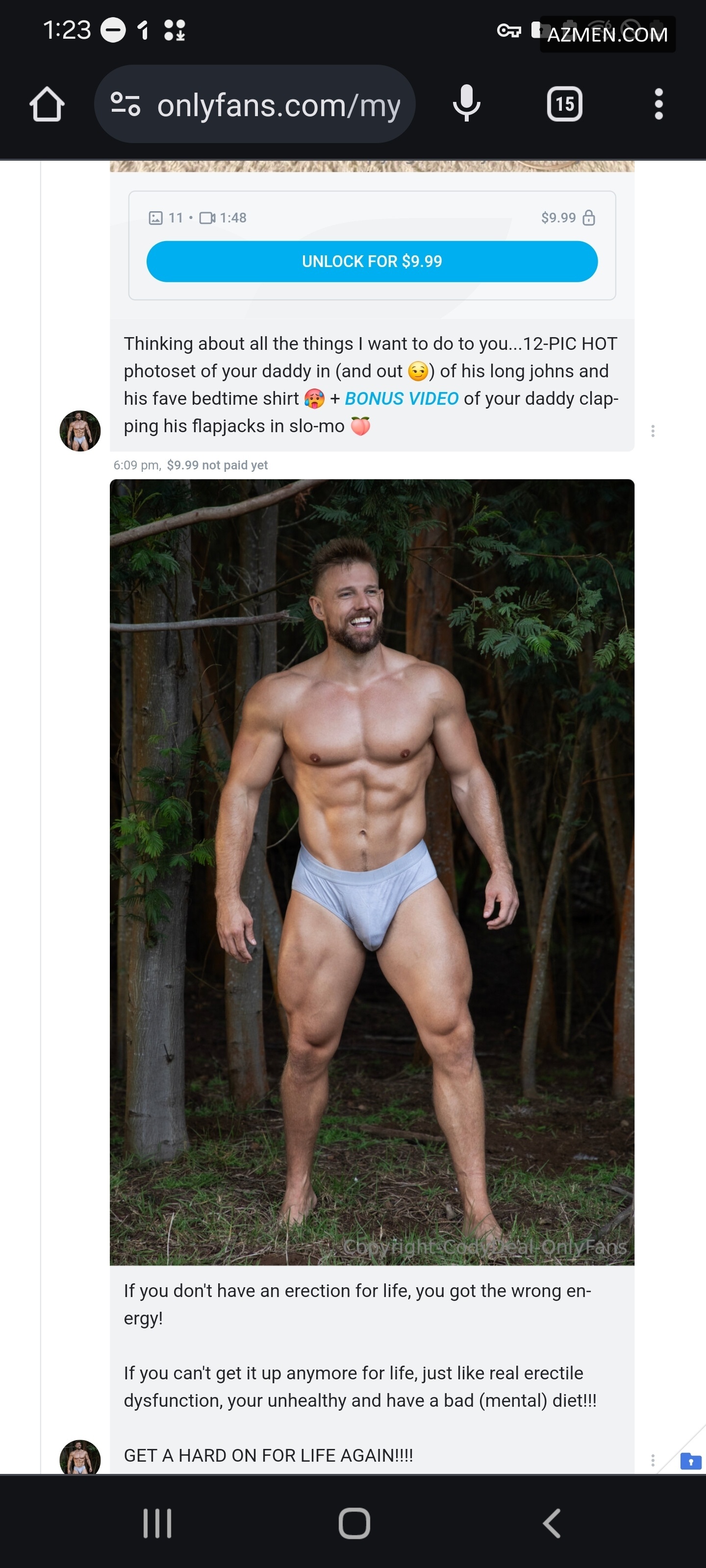Tap the browser home icon

[x=47, y=104]
